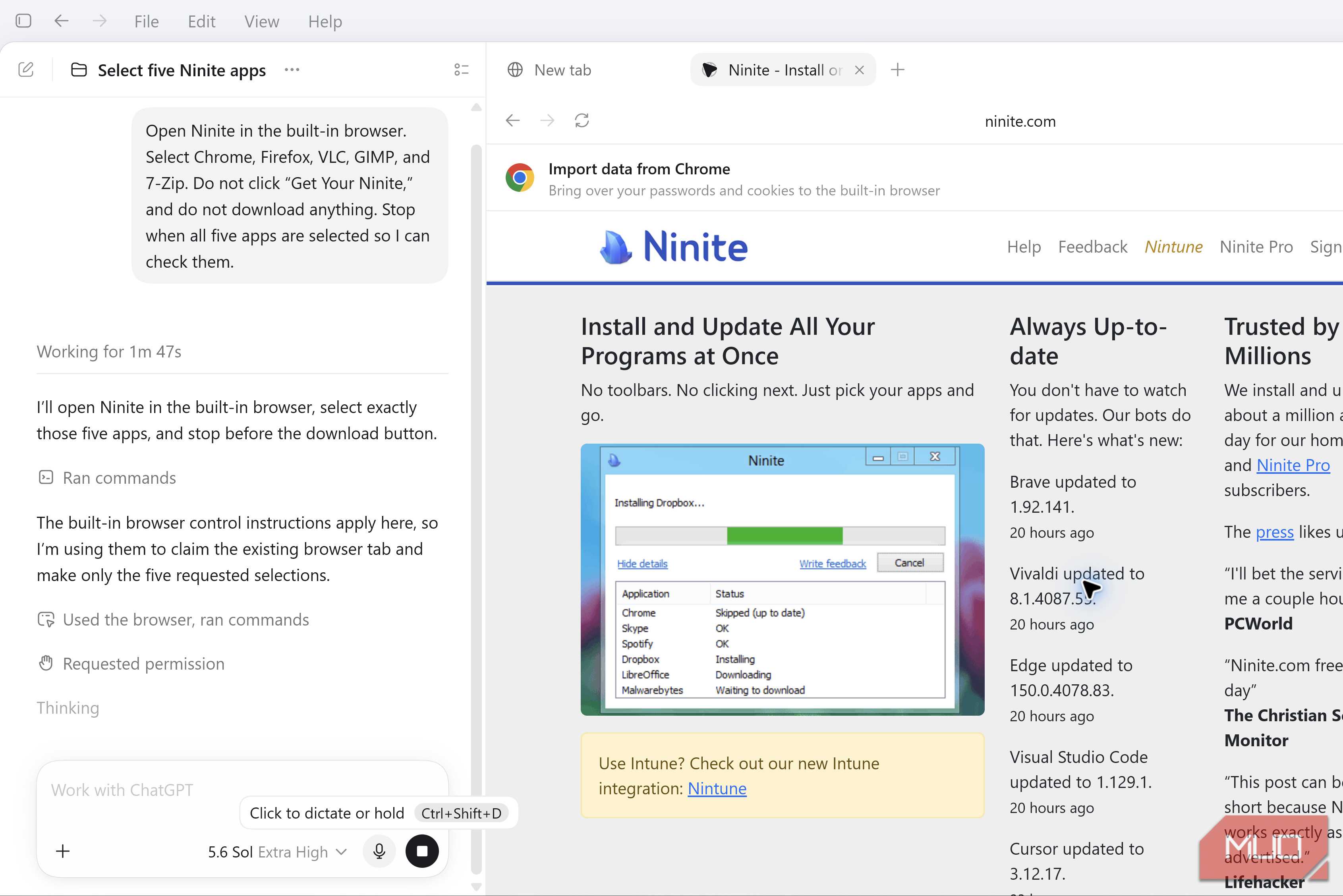The width and height of the screenshot is (1343, 896).
Task: Open the Help link on Ninite site
Action: point(1024,247)
